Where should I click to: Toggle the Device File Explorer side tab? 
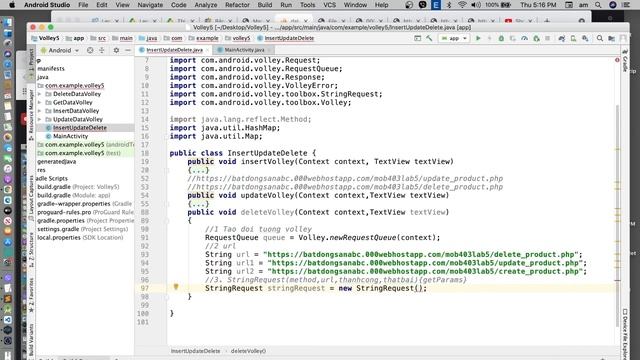coord(625,335)
